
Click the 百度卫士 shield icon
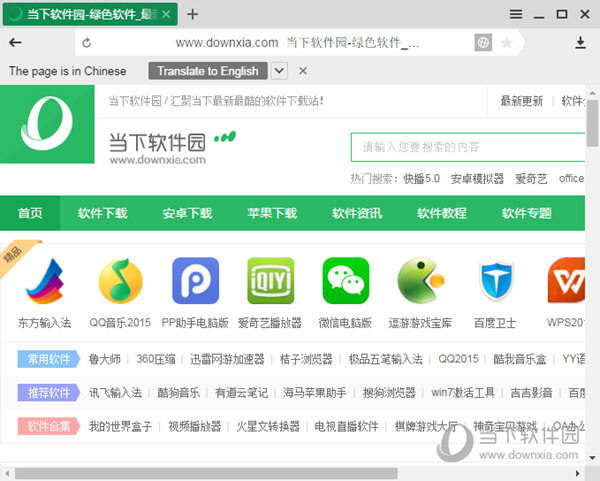pos(496,280)
